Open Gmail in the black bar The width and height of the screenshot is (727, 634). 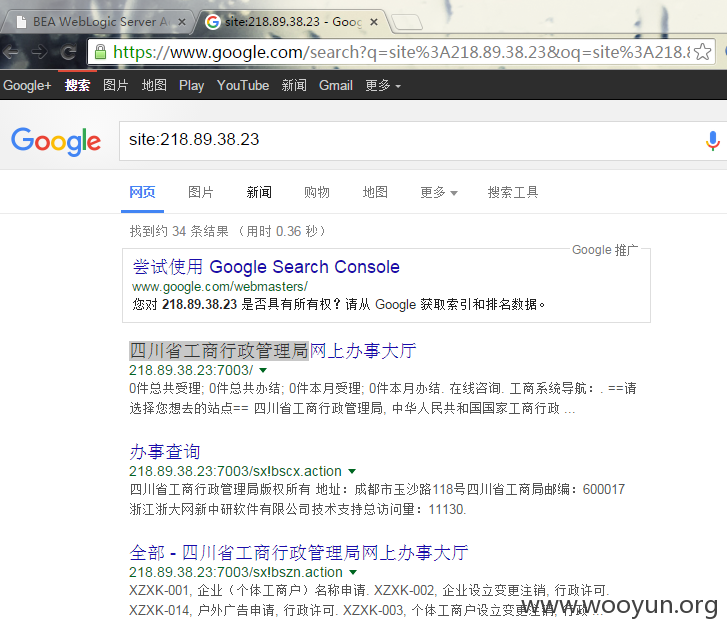[x=336, y=85]
